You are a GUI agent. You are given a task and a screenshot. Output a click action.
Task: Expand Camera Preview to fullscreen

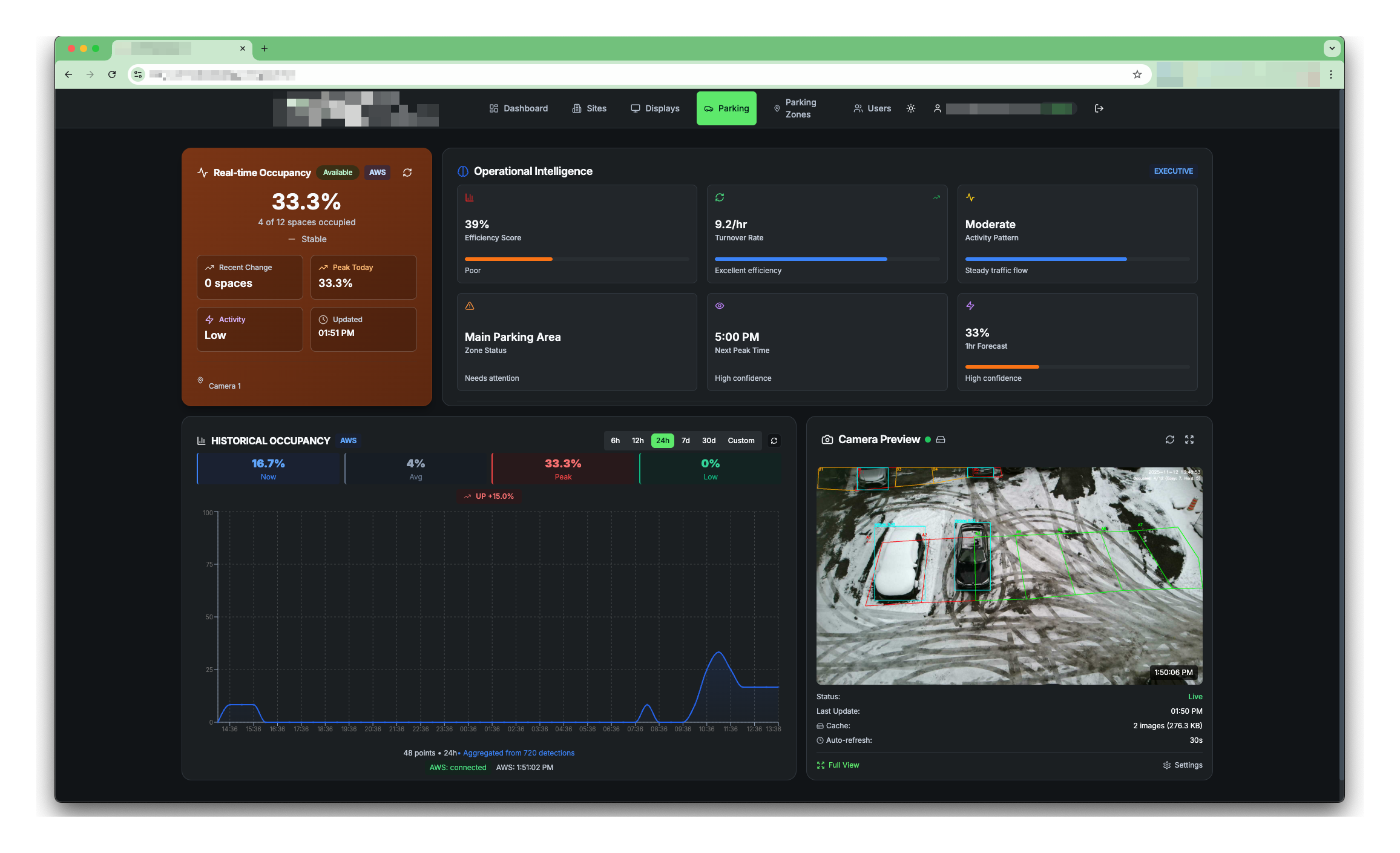point(1189,440)
